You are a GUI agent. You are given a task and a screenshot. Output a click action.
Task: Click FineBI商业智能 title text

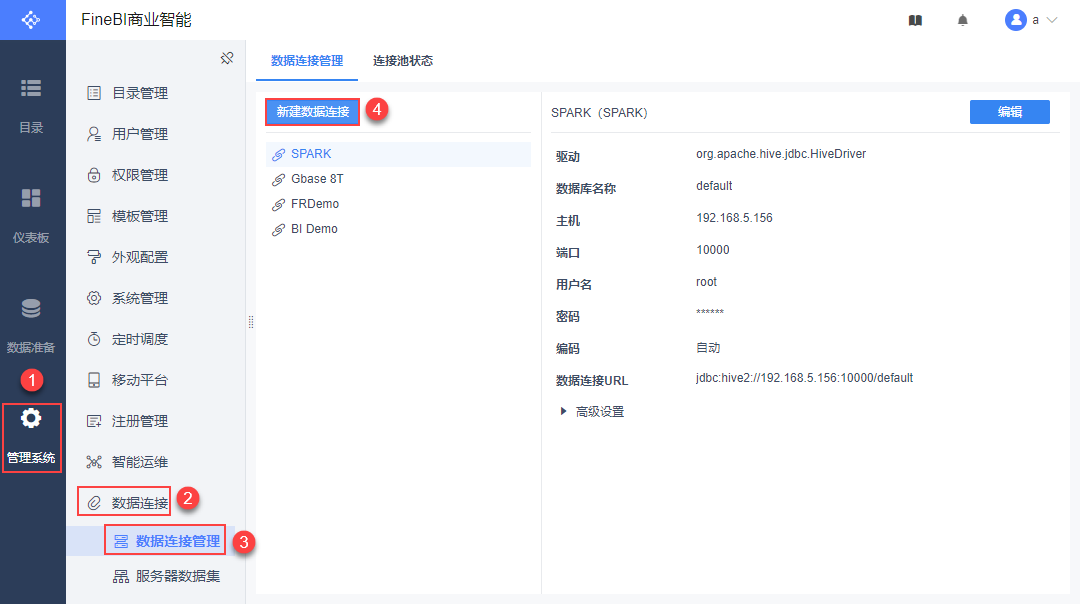pos(136,20)
